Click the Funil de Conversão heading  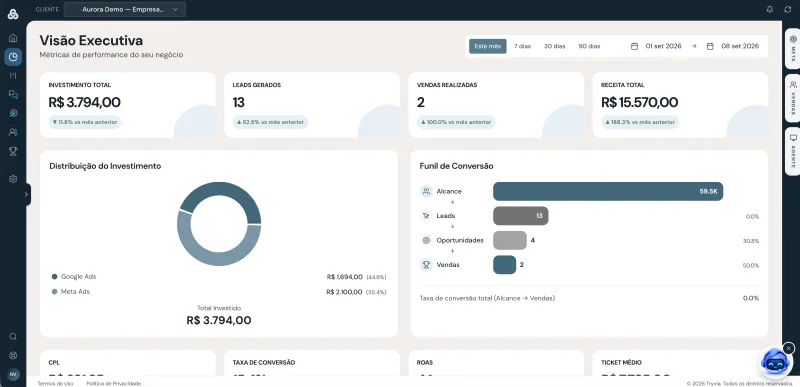456,166
